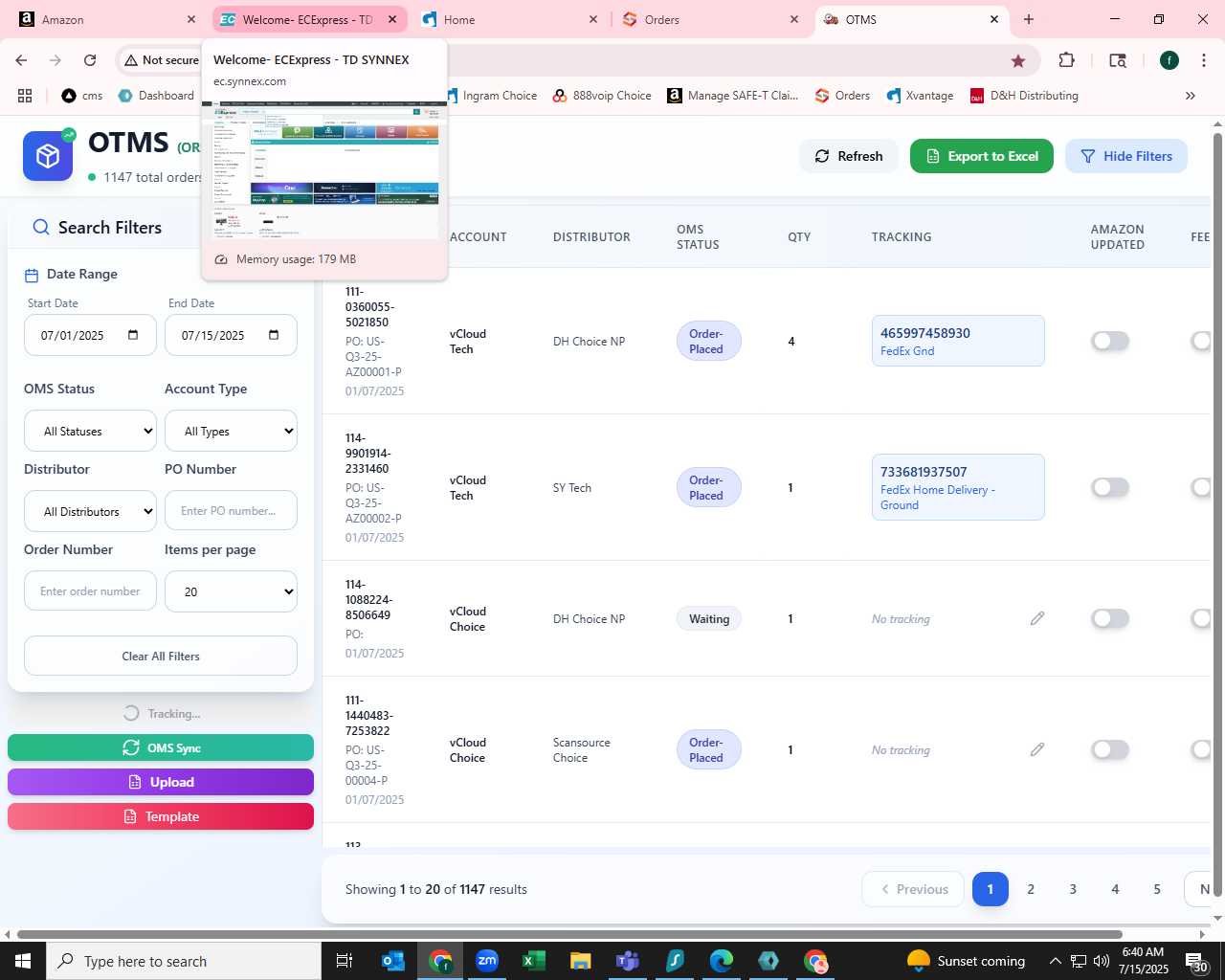1225x980 pixels.
Task: Open the D&H Distributing bookmark
Action: (1024, 96)
